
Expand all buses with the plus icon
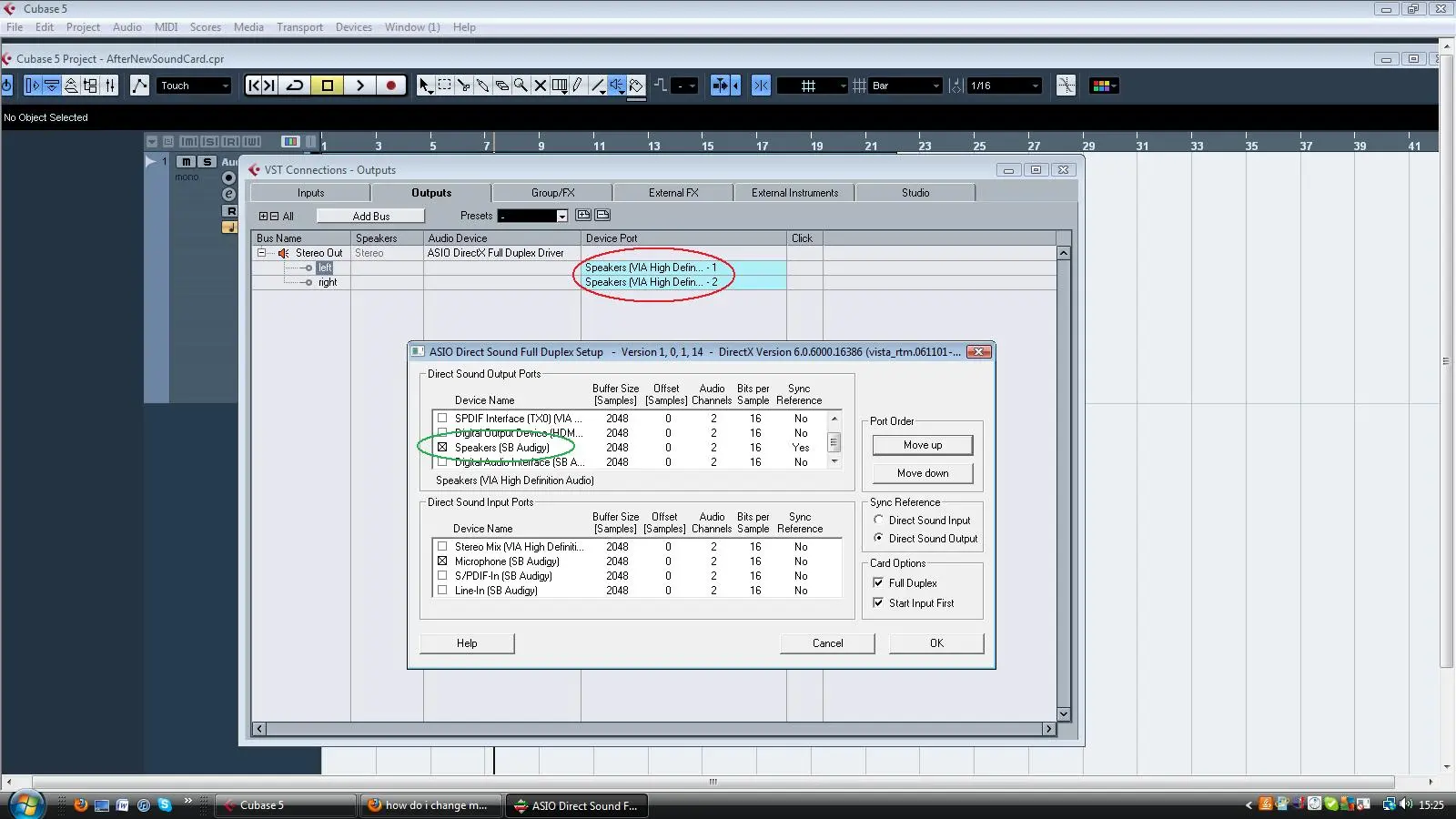[264, 217]
